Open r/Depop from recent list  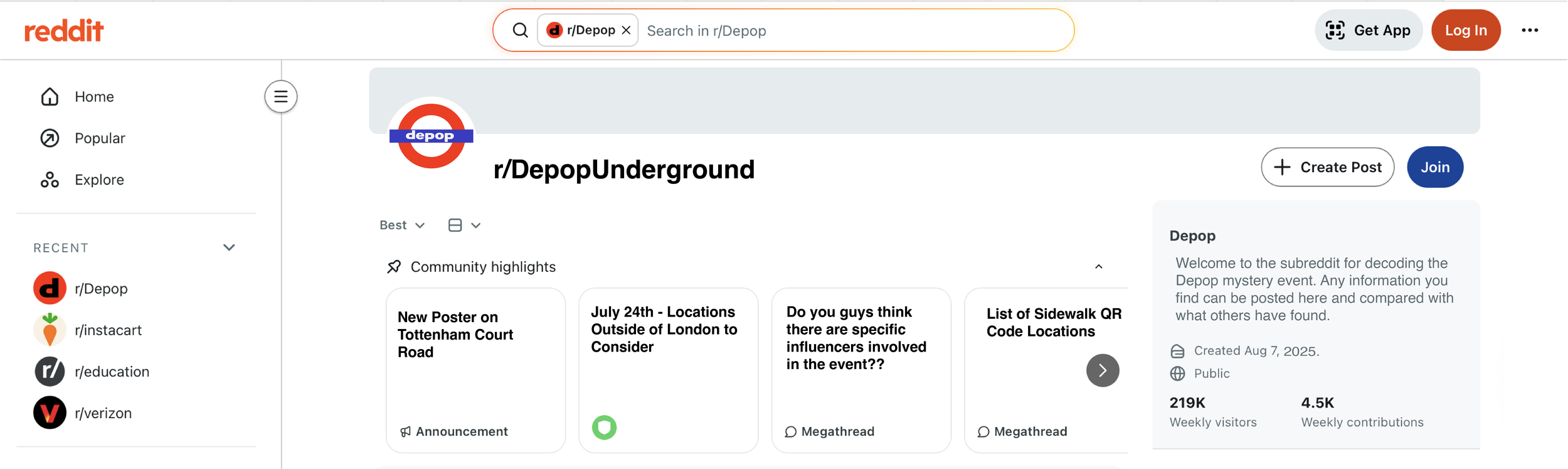[101, 288]
